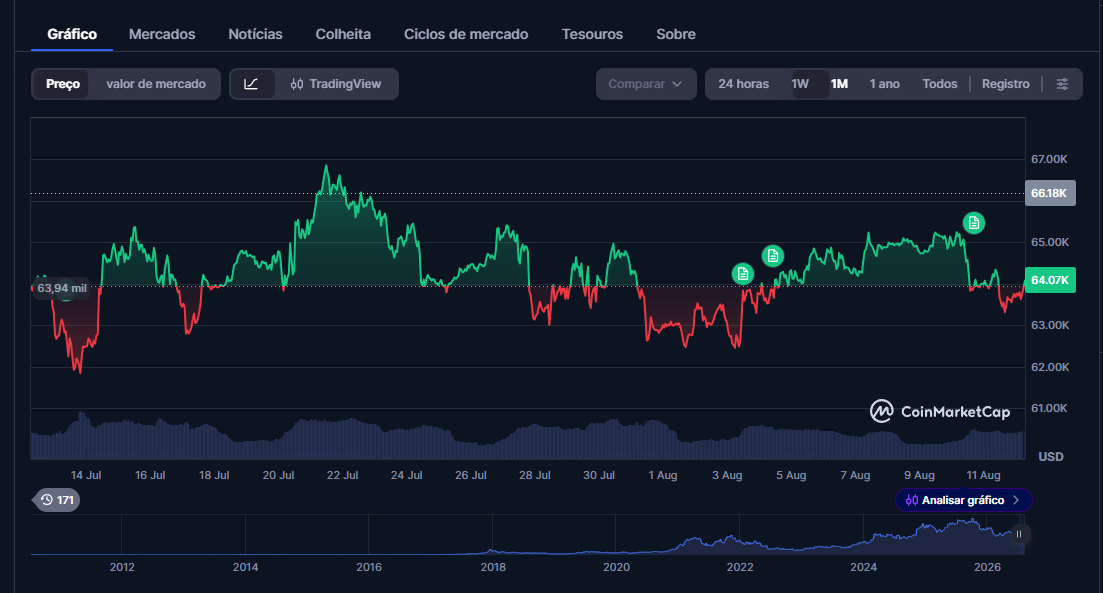Screen dimensions: 1103x593
Task: Set chart range to 1 ano
Action: 884,84
